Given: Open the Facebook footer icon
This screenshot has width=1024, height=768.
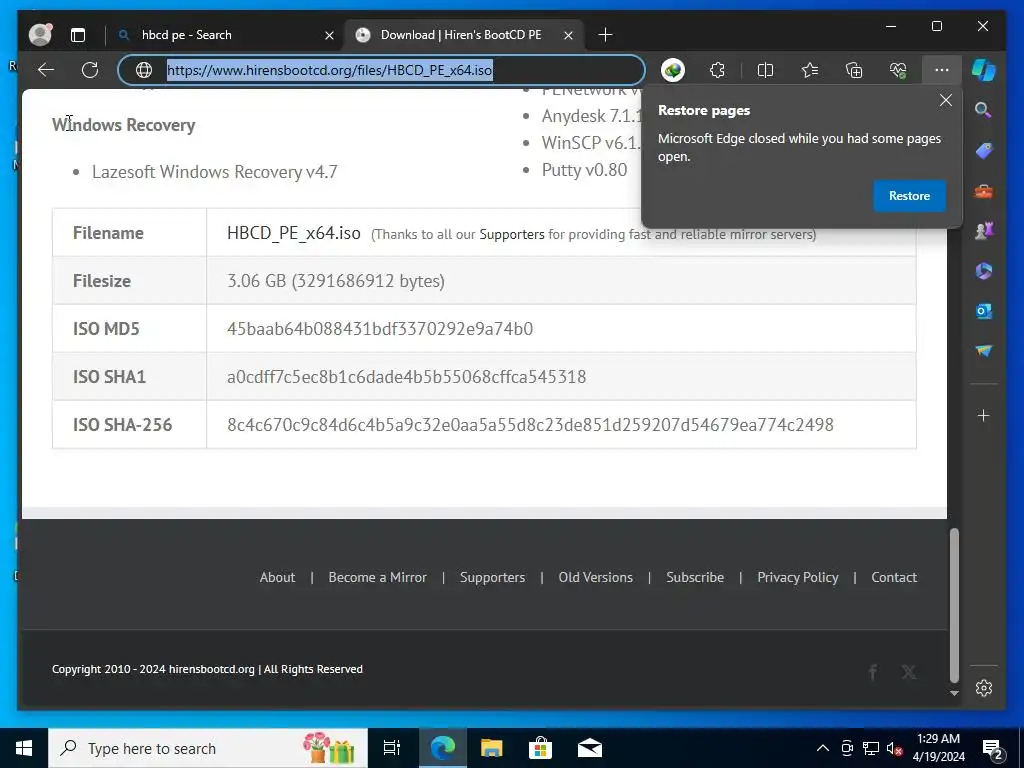Looking at the screenshot, I should 872,671.
